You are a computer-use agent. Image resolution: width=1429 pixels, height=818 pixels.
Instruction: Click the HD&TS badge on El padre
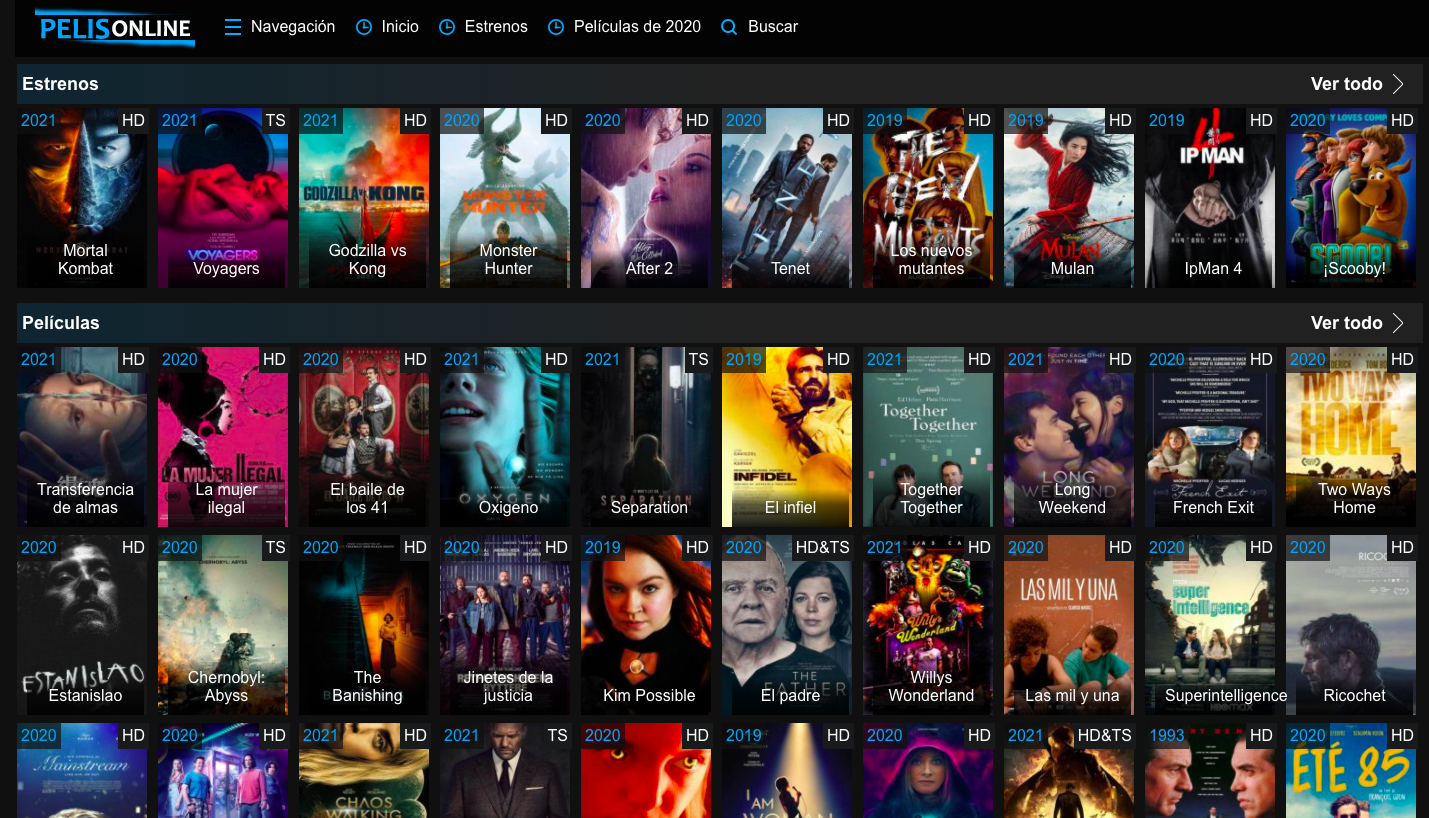[x=822, y=547]
